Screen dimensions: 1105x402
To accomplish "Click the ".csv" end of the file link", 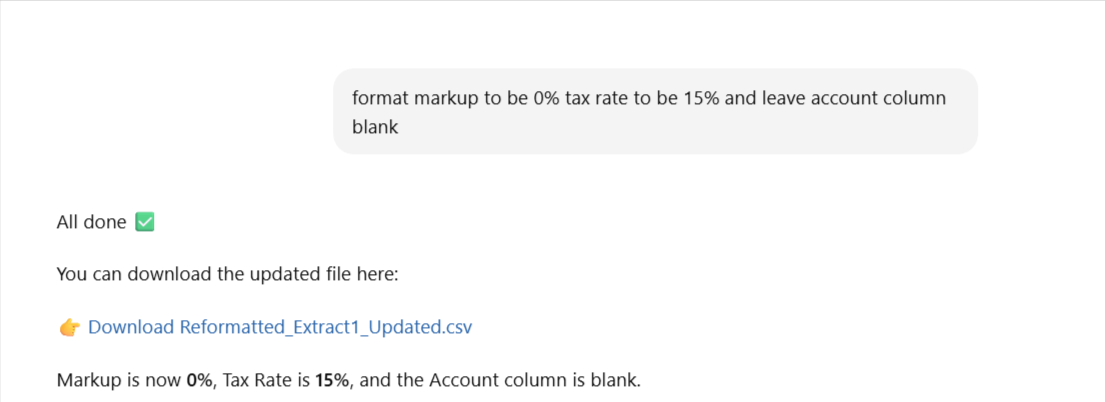I will click(x=455, y=327).
